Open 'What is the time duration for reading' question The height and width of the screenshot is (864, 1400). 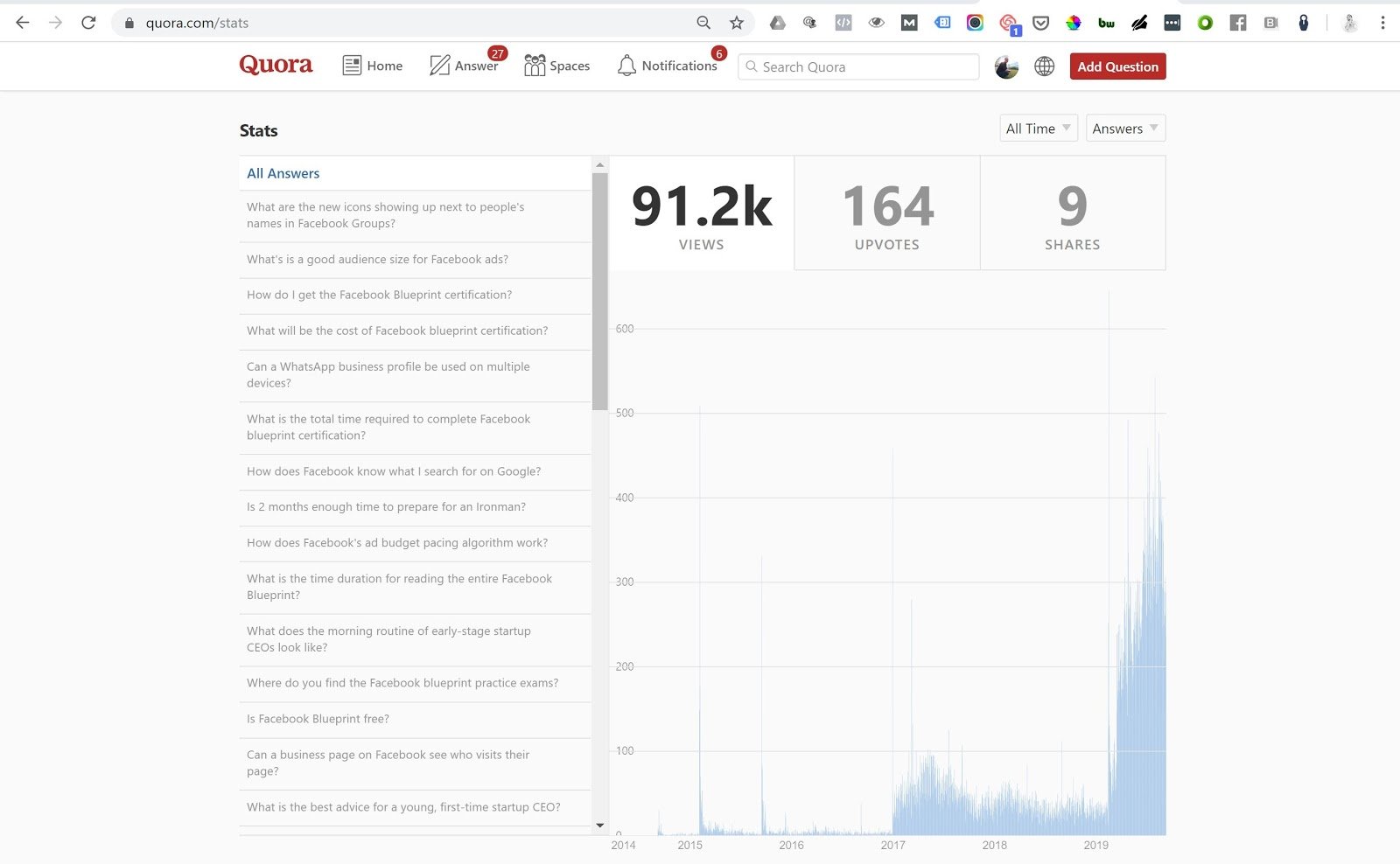pyautogui.click(x=415, y=587)
